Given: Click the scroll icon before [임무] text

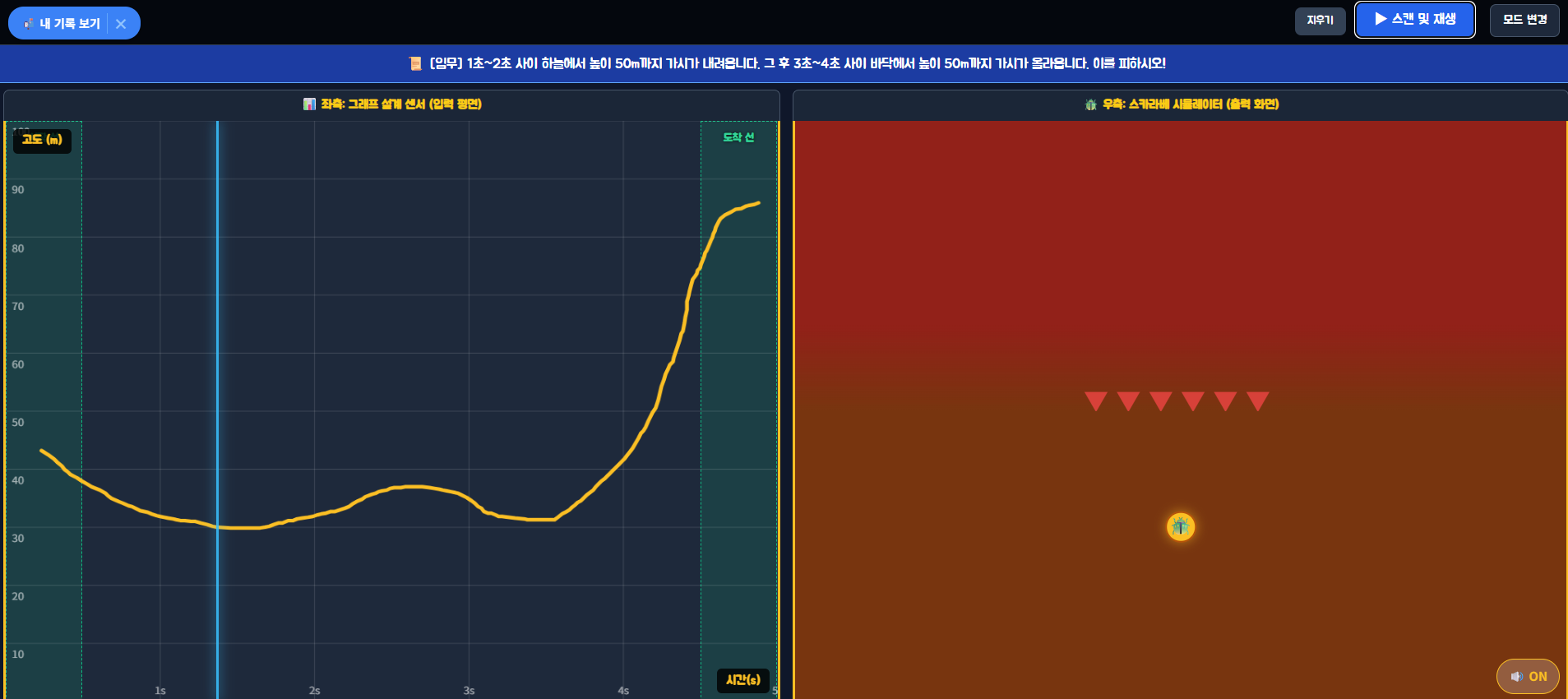Looking at the screenshot, I should (x=415, y=63).
